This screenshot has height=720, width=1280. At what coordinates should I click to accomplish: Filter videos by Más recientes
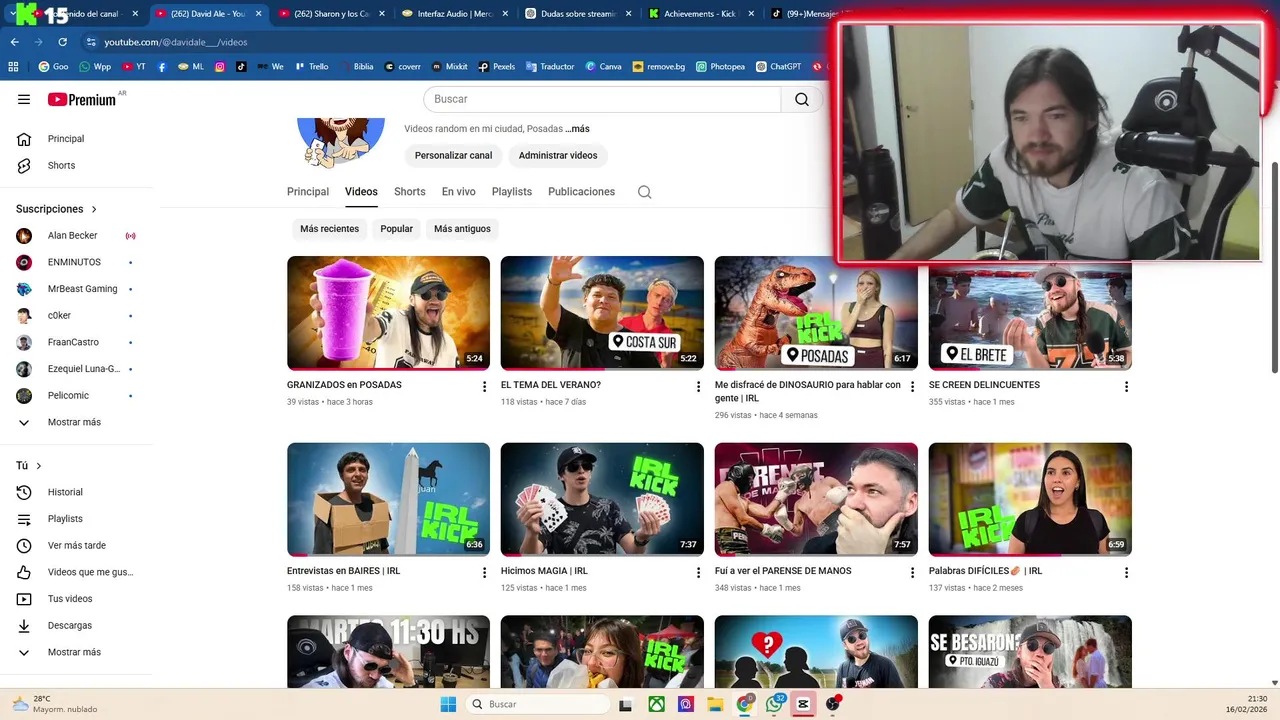click(329, 229)
